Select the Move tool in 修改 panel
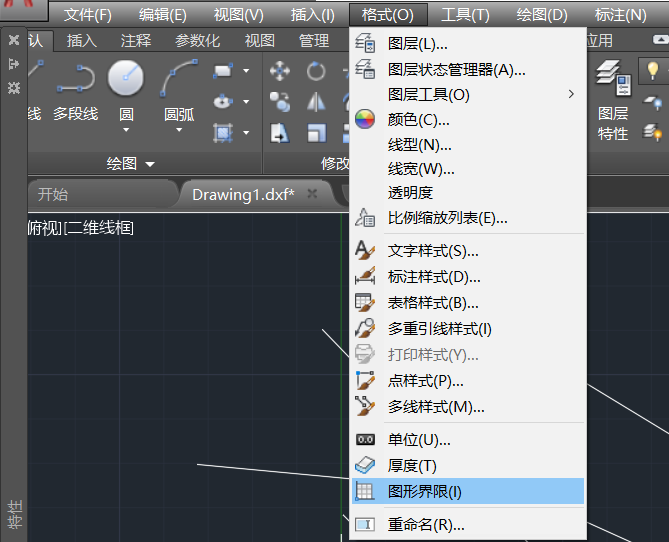Image resolution: width=669 pixels, height=542 pixels. click(280, 71)
